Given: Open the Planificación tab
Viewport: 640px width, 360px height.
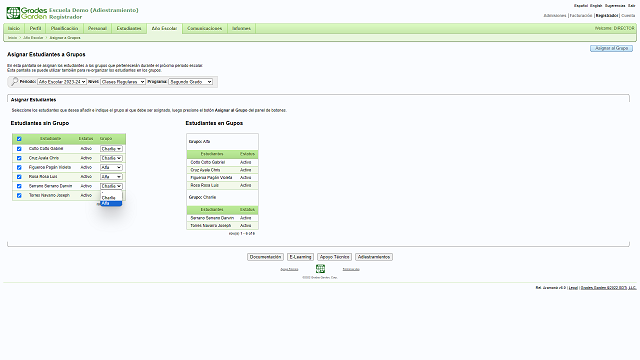Looking at the screenshot, I should pyautogui.click(x=64, y=29).
